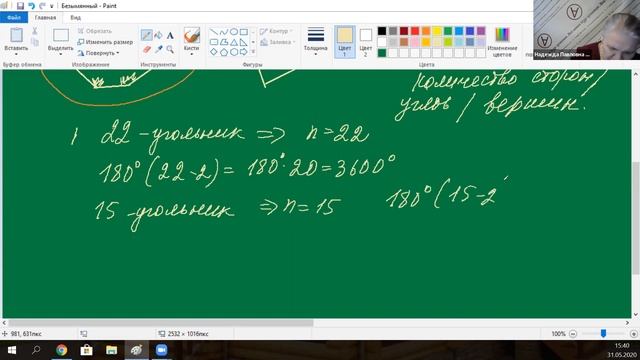The height and width of the screenshot is (360, 640).
Task: Zoom out with minus button
Action: pyautogui.click(x=573, y=334)
